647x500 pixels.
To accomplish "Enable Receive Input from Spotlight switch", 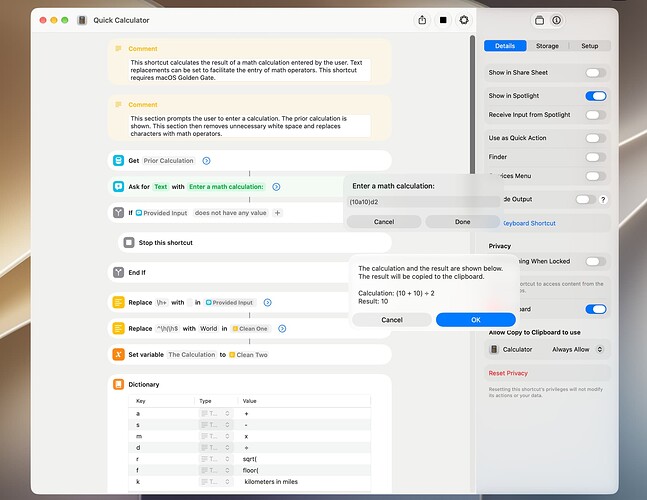I will tap(595, 115).
